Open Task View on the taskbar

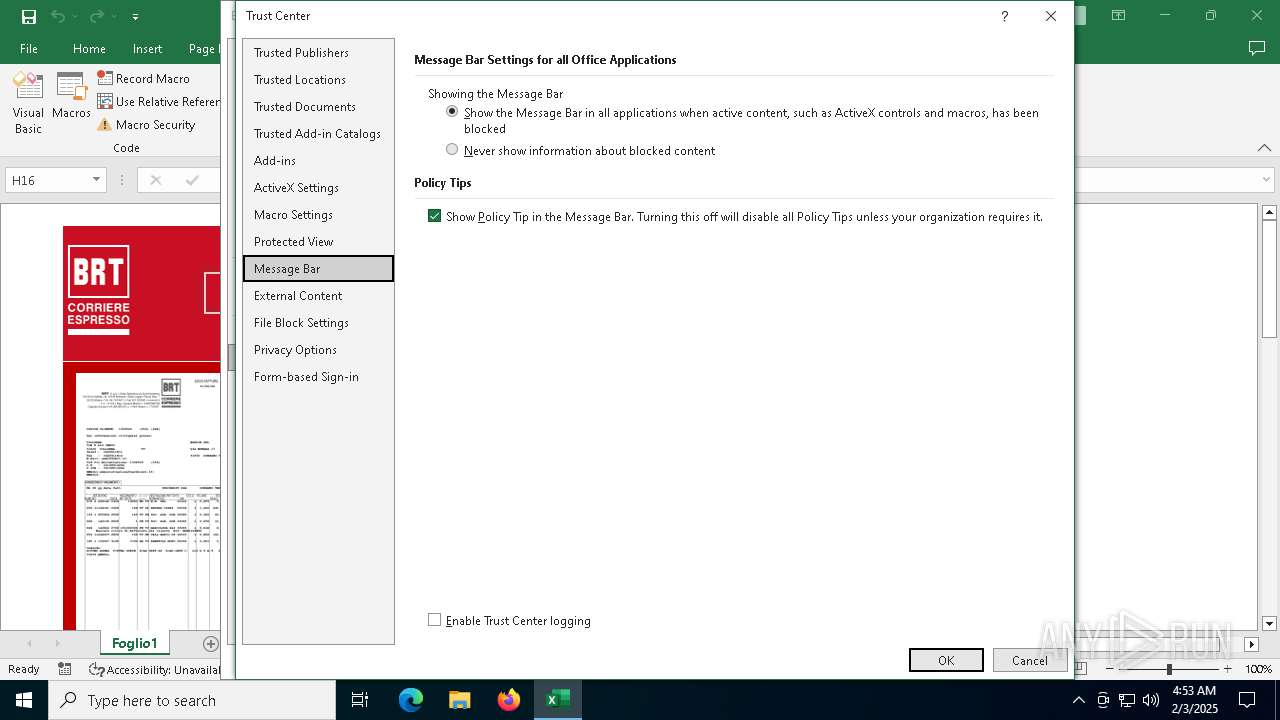pos(360,700)
